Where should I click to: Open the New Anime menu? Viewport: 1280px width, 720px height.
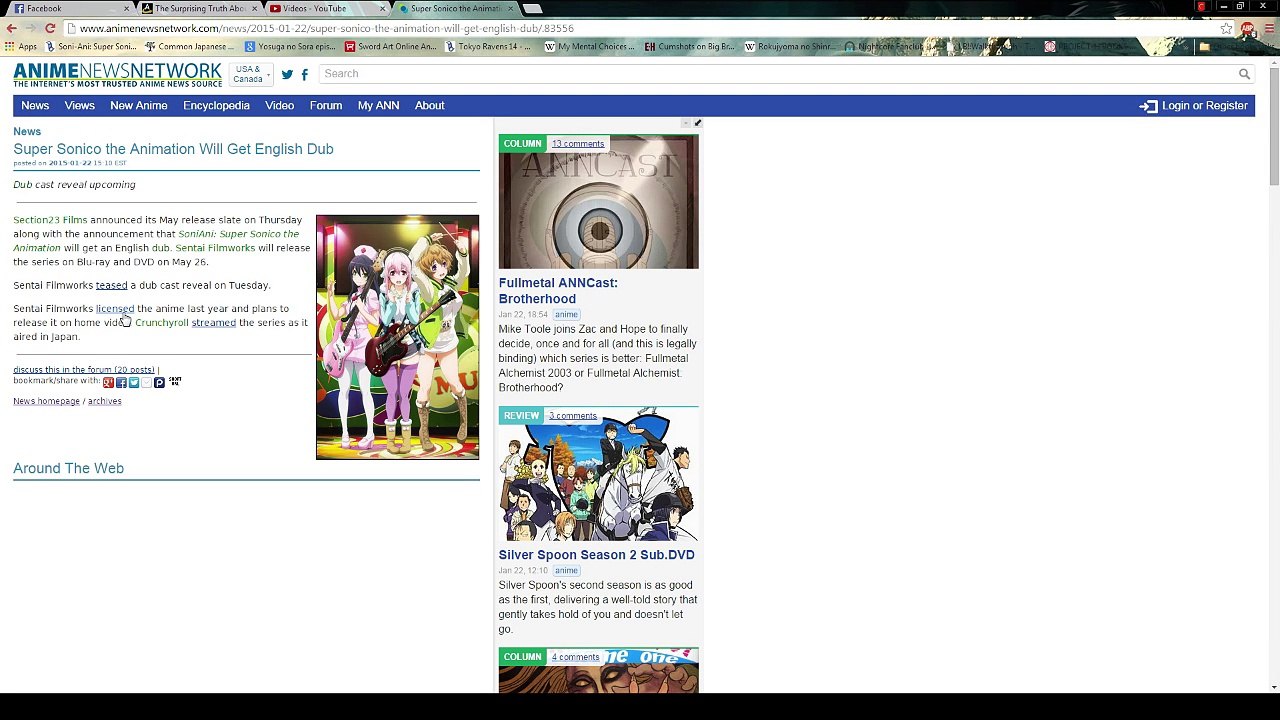point(139,106)
